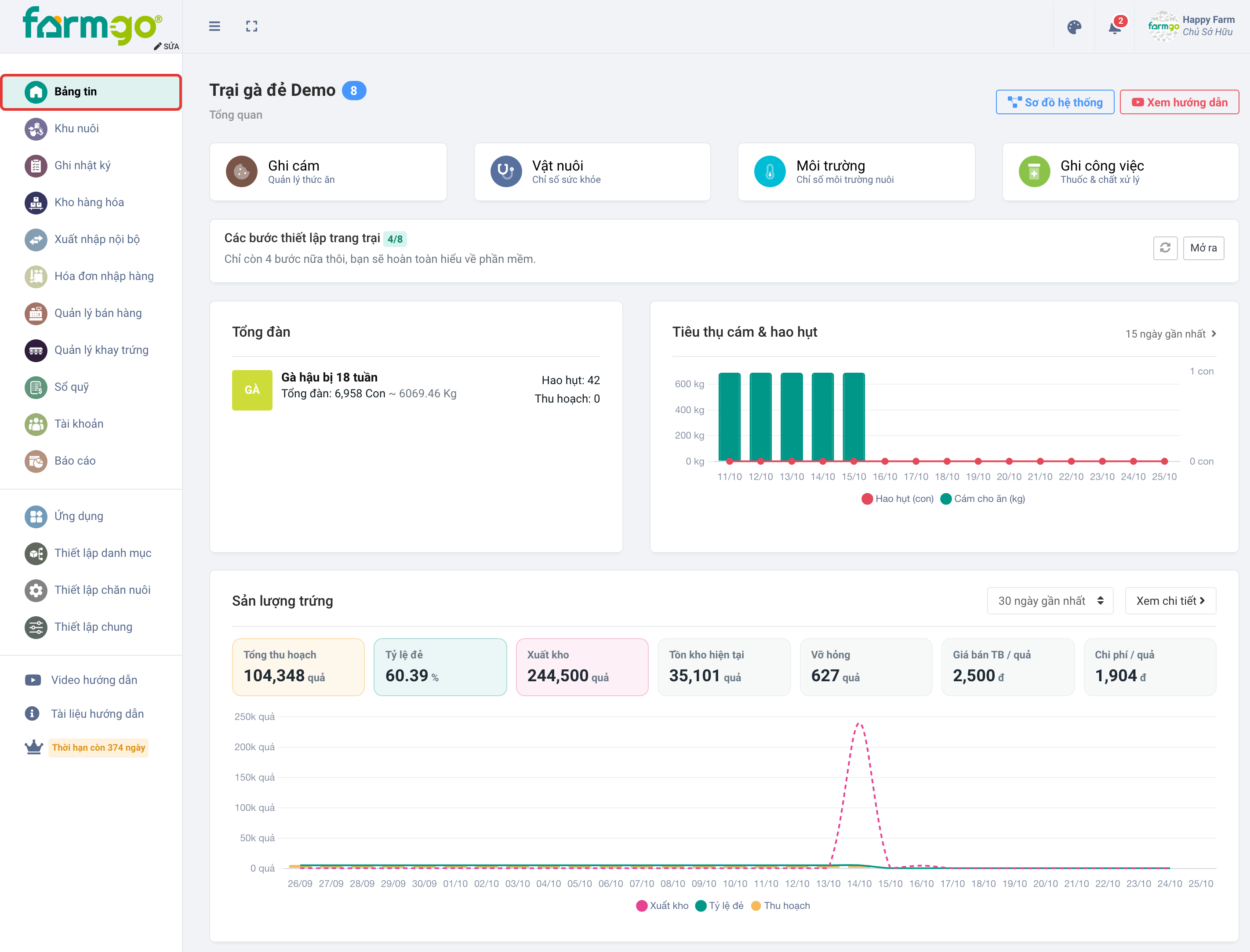This screenshot has height=952, width=1250.
Task: Toggle the hamburger sidebar menu icon
Action: click(x=214, y=26)
